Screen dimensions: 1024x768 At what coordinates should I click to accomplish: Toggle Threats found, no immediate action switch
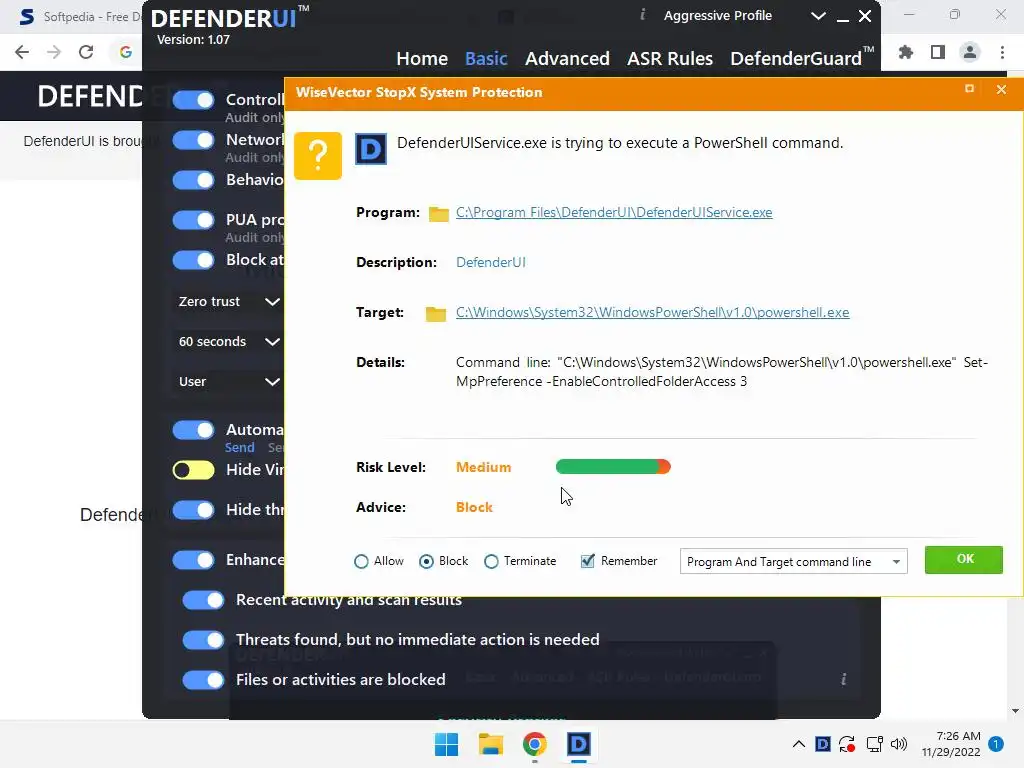(x=203, y=639)
